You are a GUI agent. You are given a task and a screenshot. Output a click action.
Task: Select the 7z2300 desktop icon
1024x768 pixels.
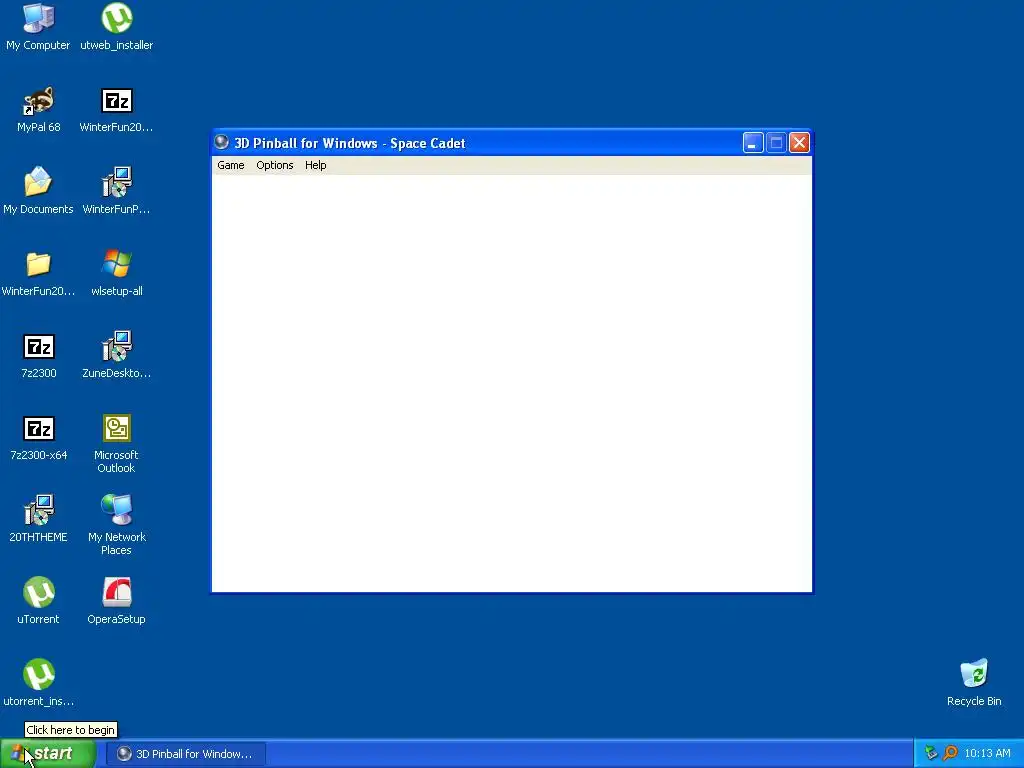tap(39, 347)
